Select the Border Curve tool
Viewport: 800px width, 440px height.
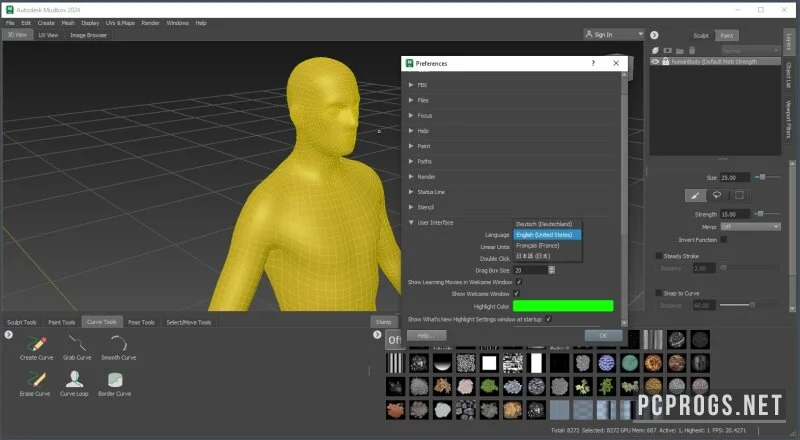(115, 384)
